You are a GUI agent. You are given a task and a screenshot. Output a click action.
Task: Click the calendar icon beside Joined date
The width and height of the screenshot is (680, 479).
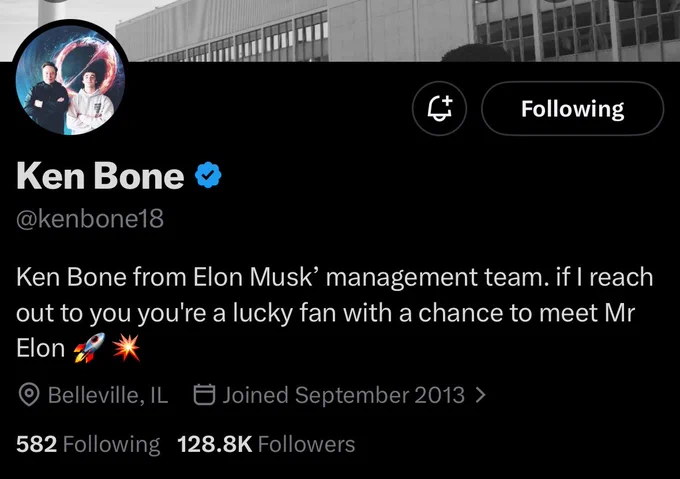204,394
